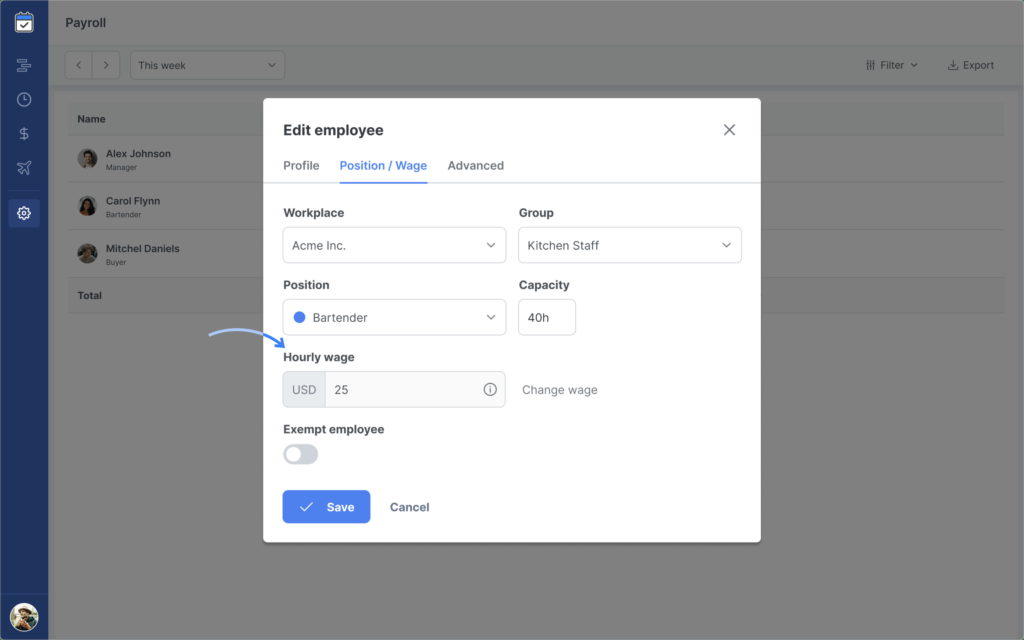The height and width of the screenshot is (640, 1024).
Task: Click inside the Capacity field showing 40h
Action: tap(546, 317)
